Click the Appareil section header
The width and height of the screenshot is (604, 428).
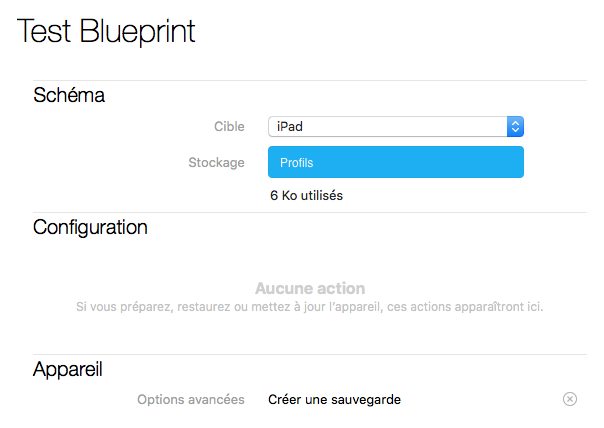coord(67,370)
